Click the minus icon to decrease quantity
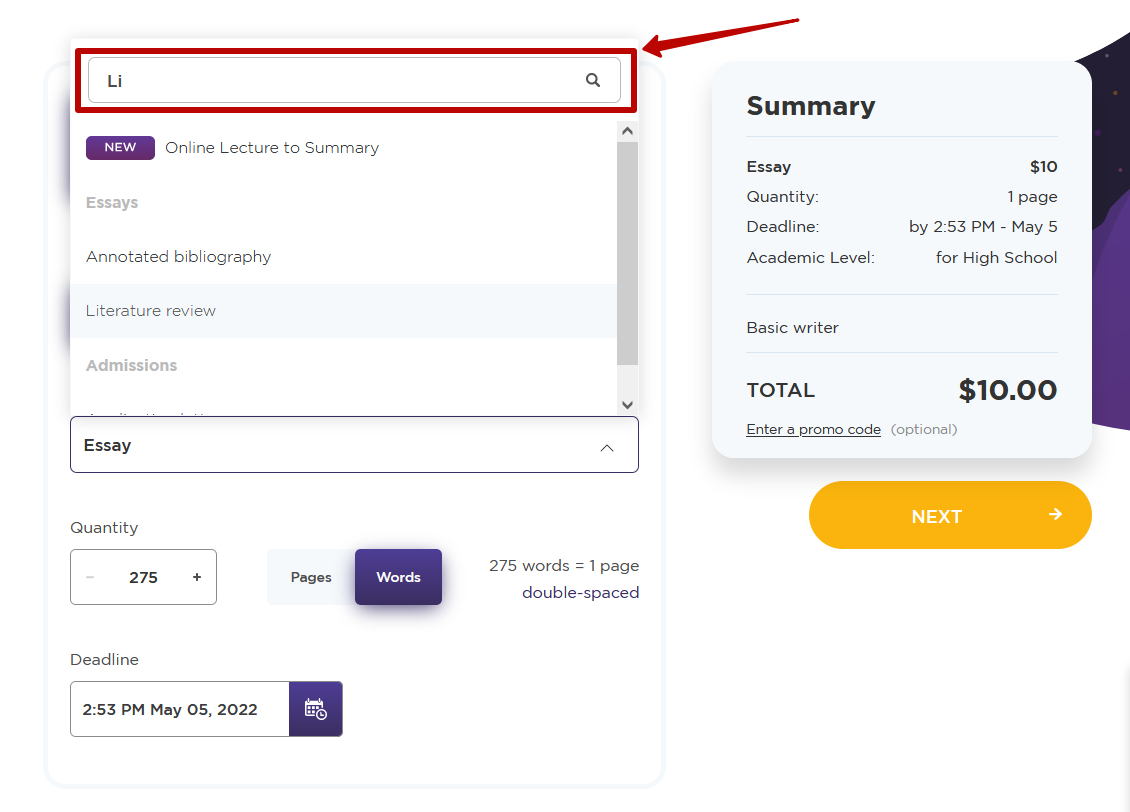This screenshot has width=1130, height=812. (90, 577)
